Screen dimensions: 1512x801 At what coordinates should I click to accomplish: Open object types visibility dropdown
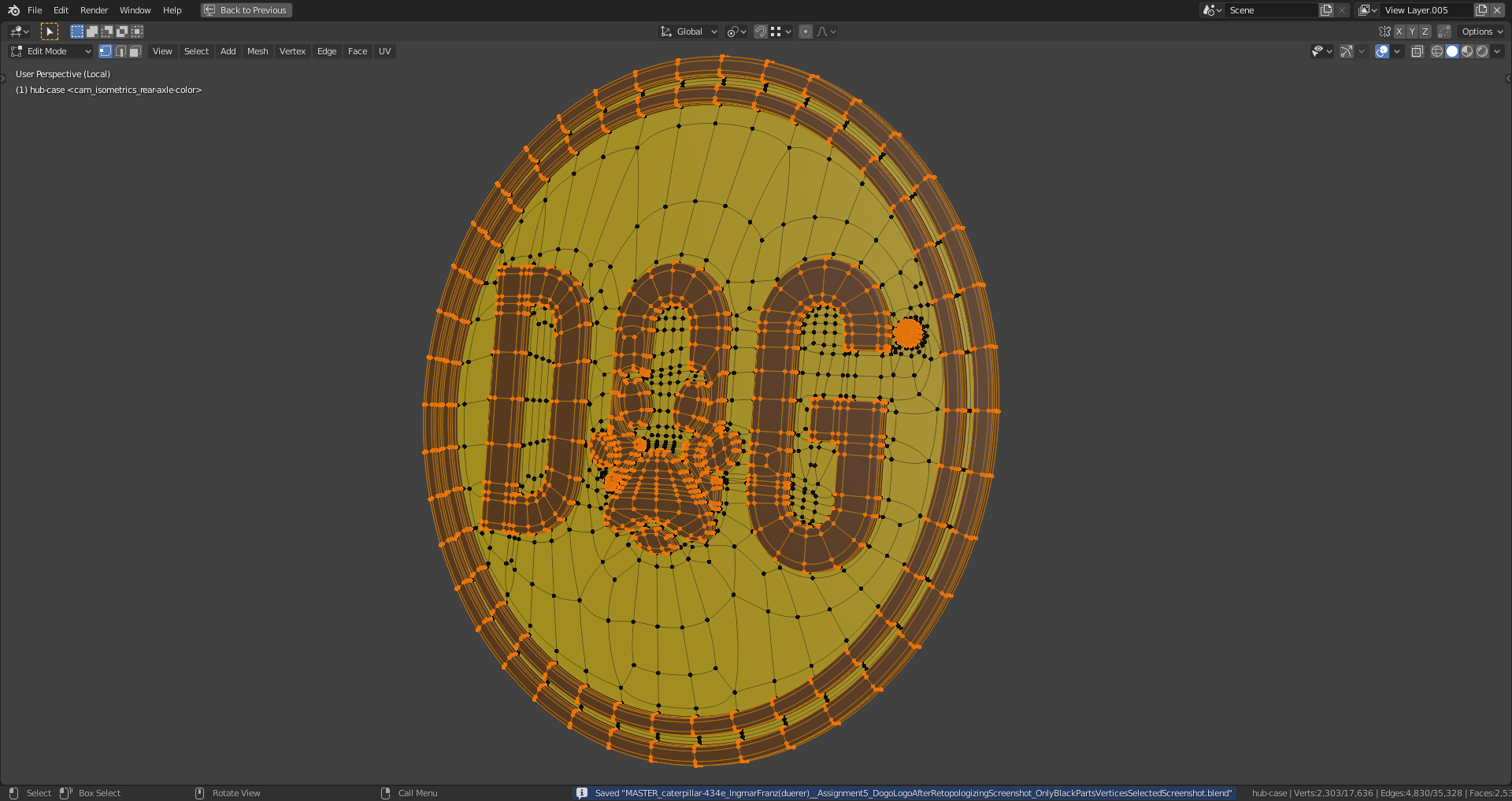click(x=1321, y=51)
